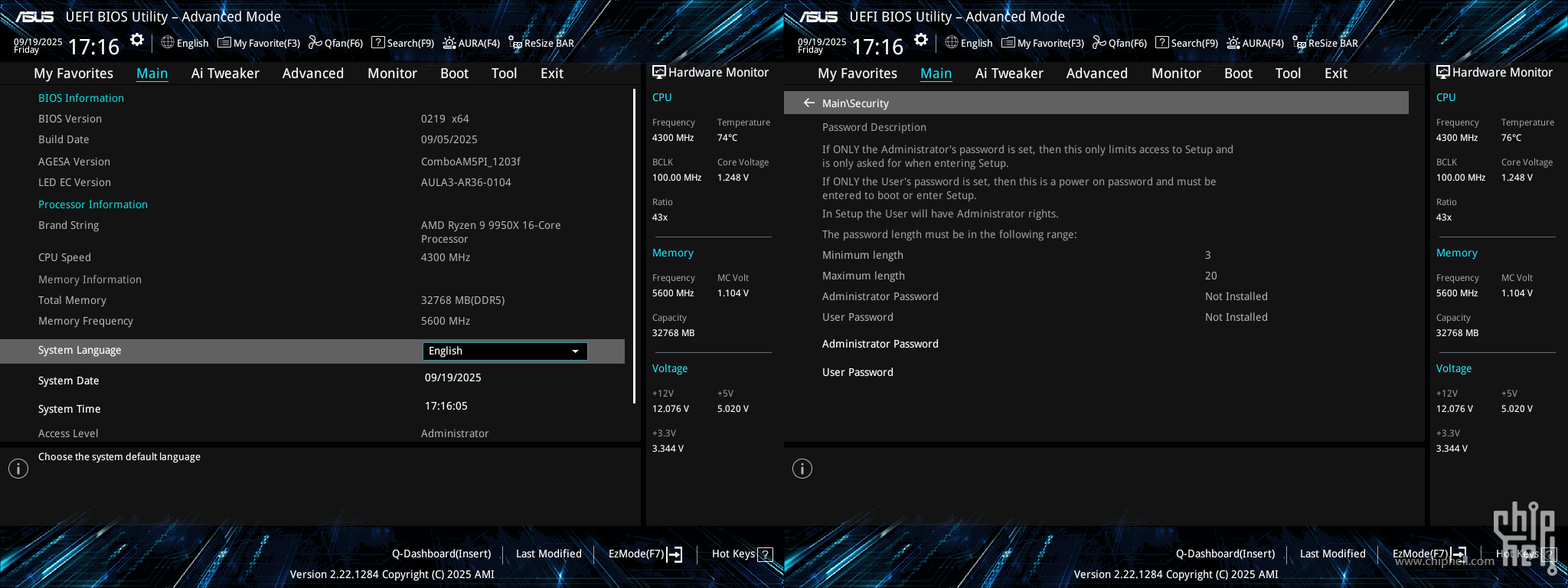Open Q-Dashboard(Insert) on the Main\Security screen
Screen dimensions: 1568x588
[1226, 554]
